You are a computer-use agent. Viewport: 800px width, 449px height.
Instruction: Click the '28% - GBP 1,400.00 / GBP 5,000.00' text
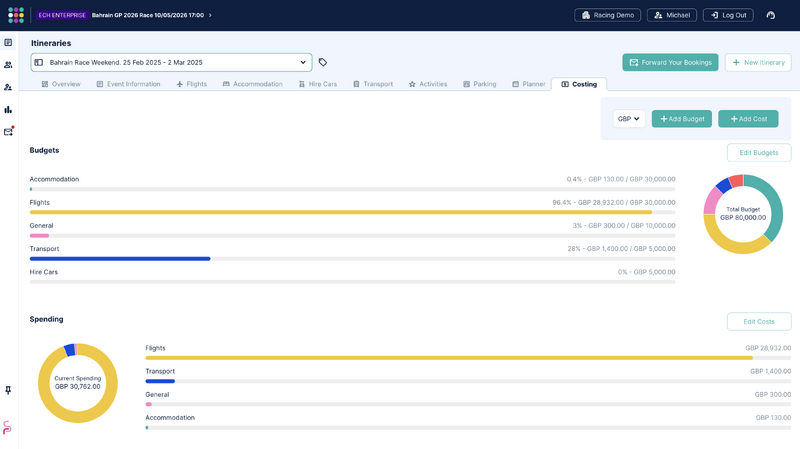pos(621,249)
